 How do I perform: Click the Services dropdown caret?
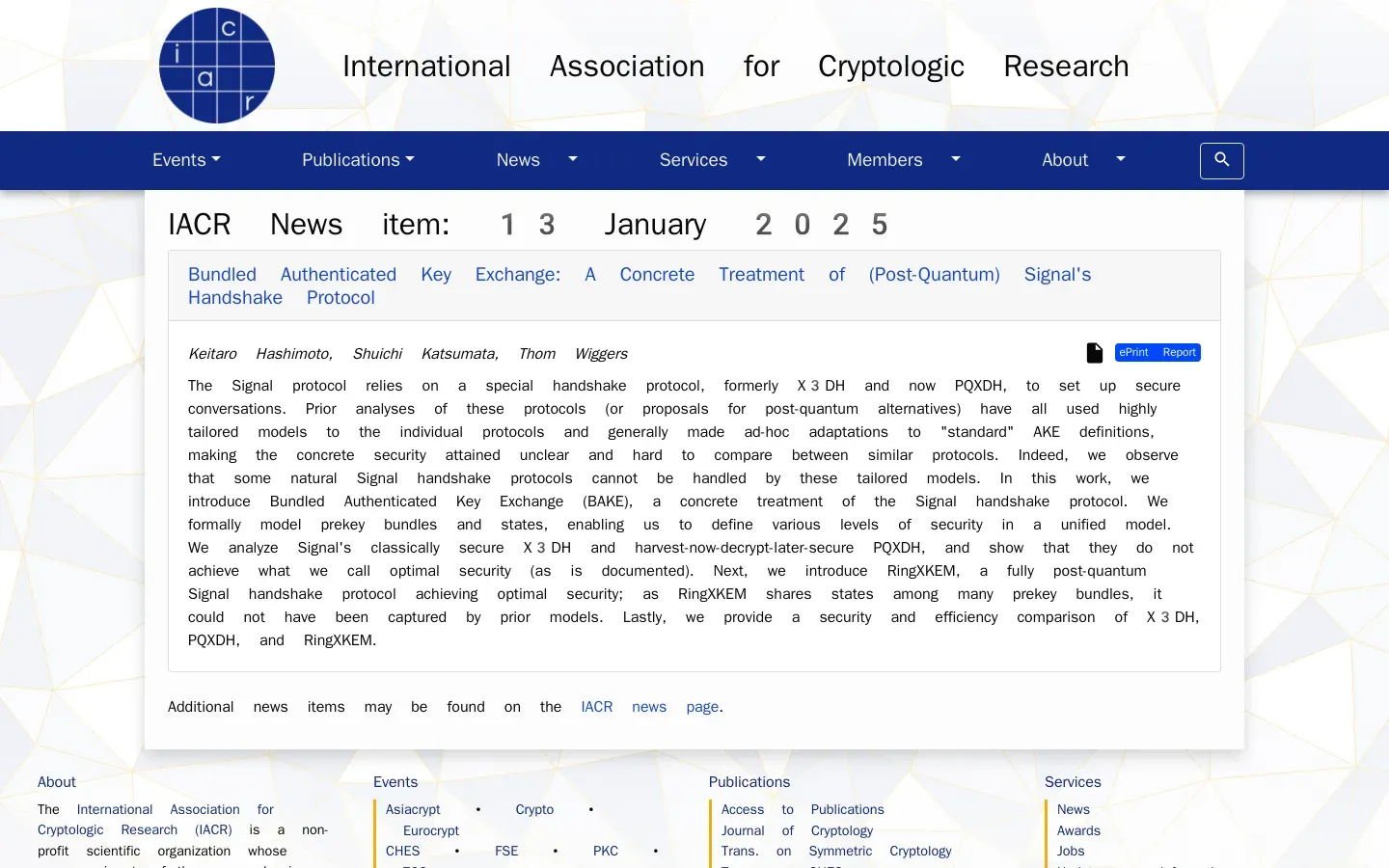[761, 159]
